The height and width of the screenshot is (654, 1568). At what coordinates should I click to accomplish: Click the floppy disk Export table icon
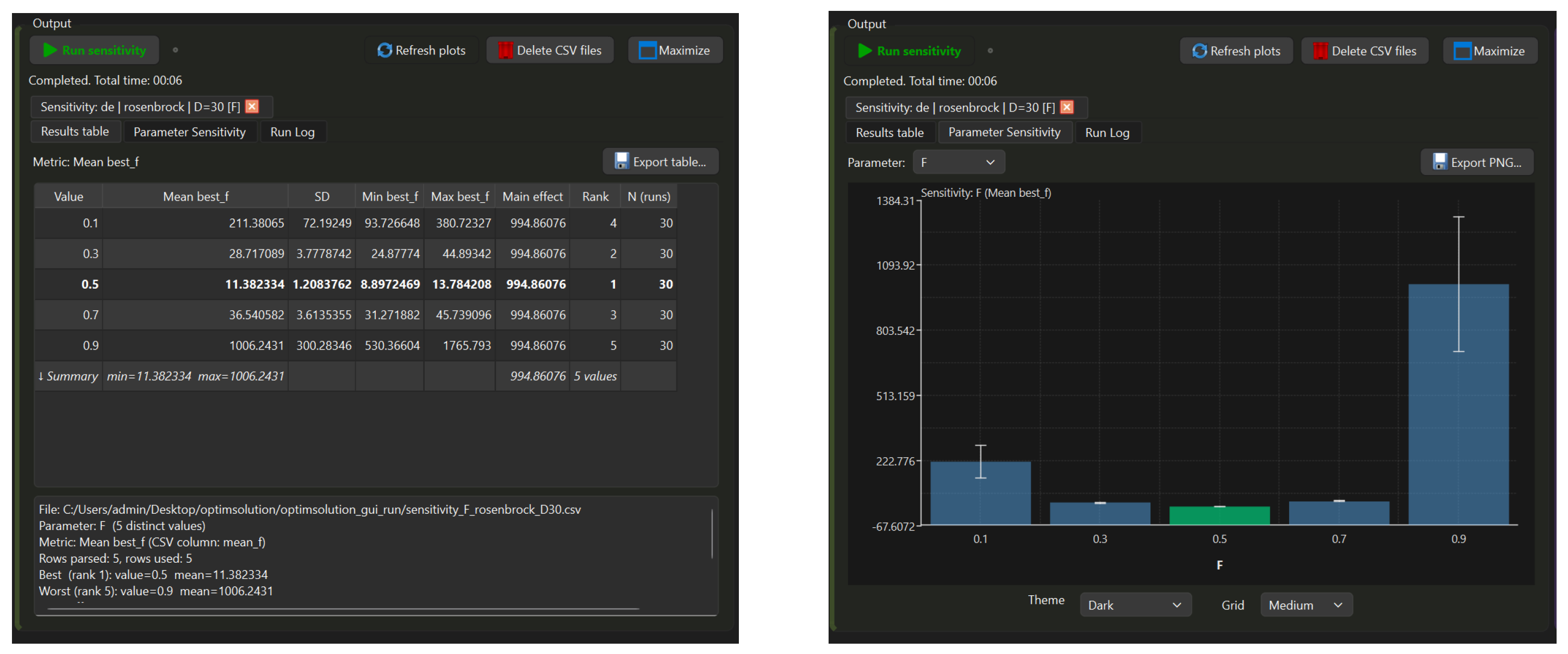621,161
